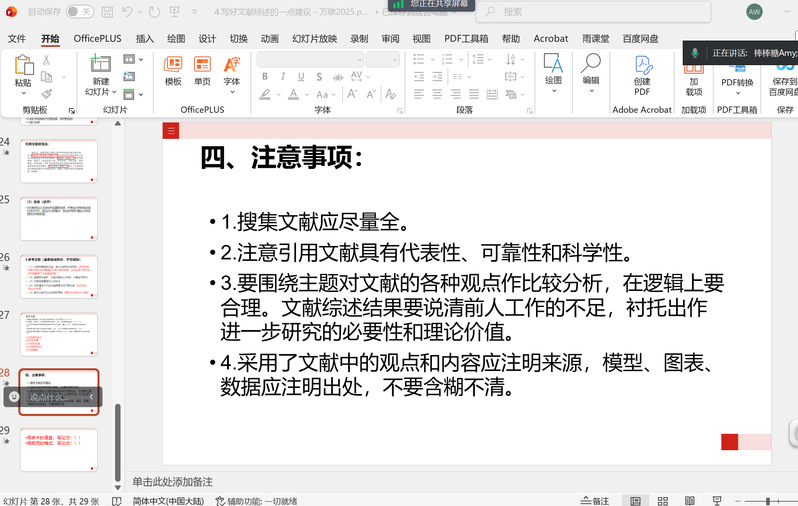Click the Format Painter brush icon
Screen dimensions: 798x506
[46, 93]
